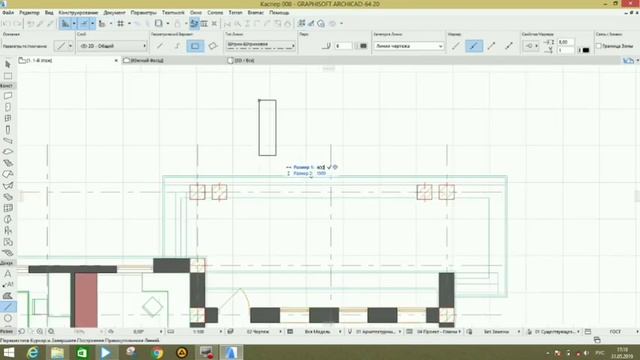Select the highlighted arrowhead option
This screenshot has width=640, height=360.
tap(473, 46)
